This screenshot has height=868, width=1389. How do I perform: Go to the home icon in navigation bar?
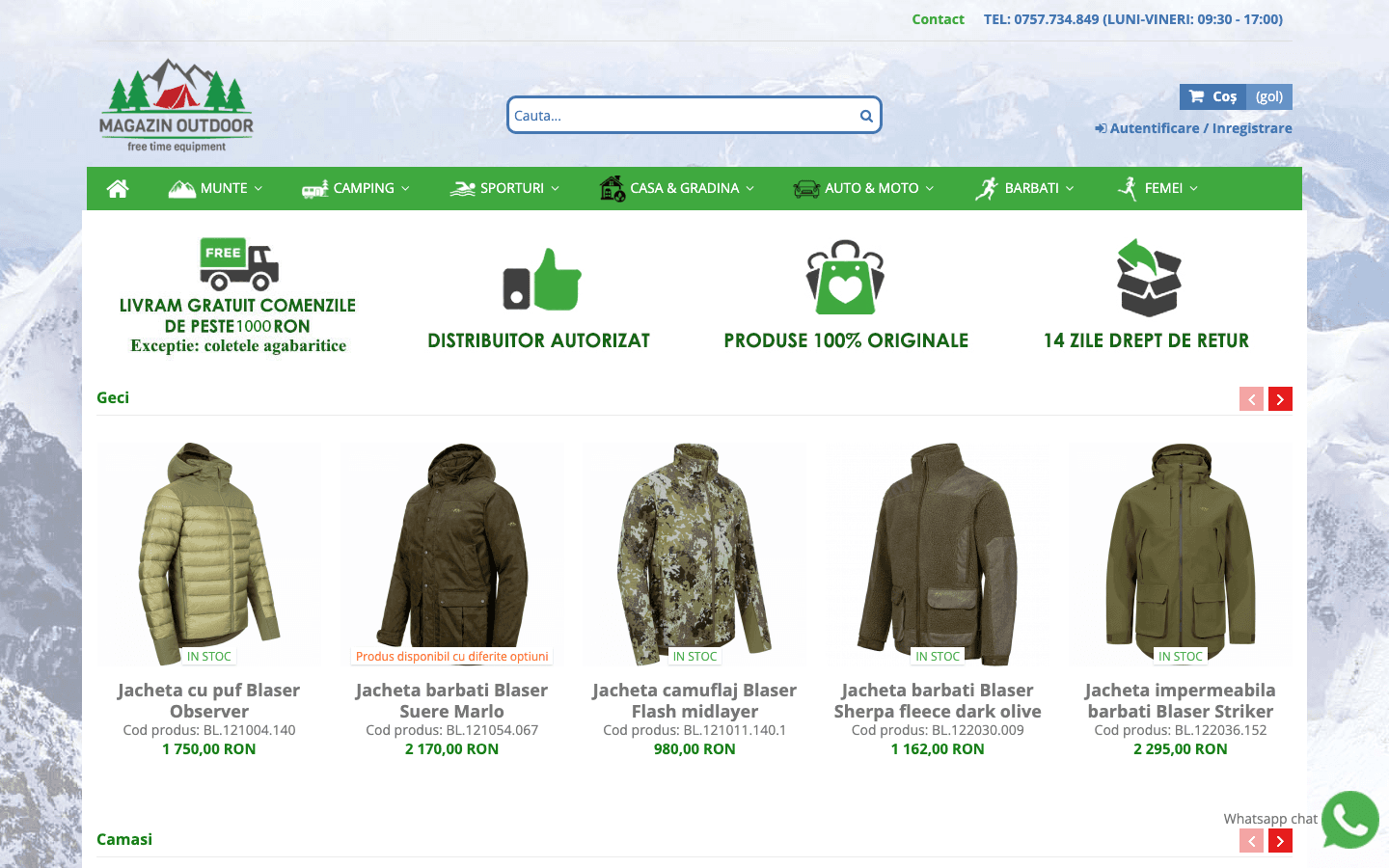118,189
